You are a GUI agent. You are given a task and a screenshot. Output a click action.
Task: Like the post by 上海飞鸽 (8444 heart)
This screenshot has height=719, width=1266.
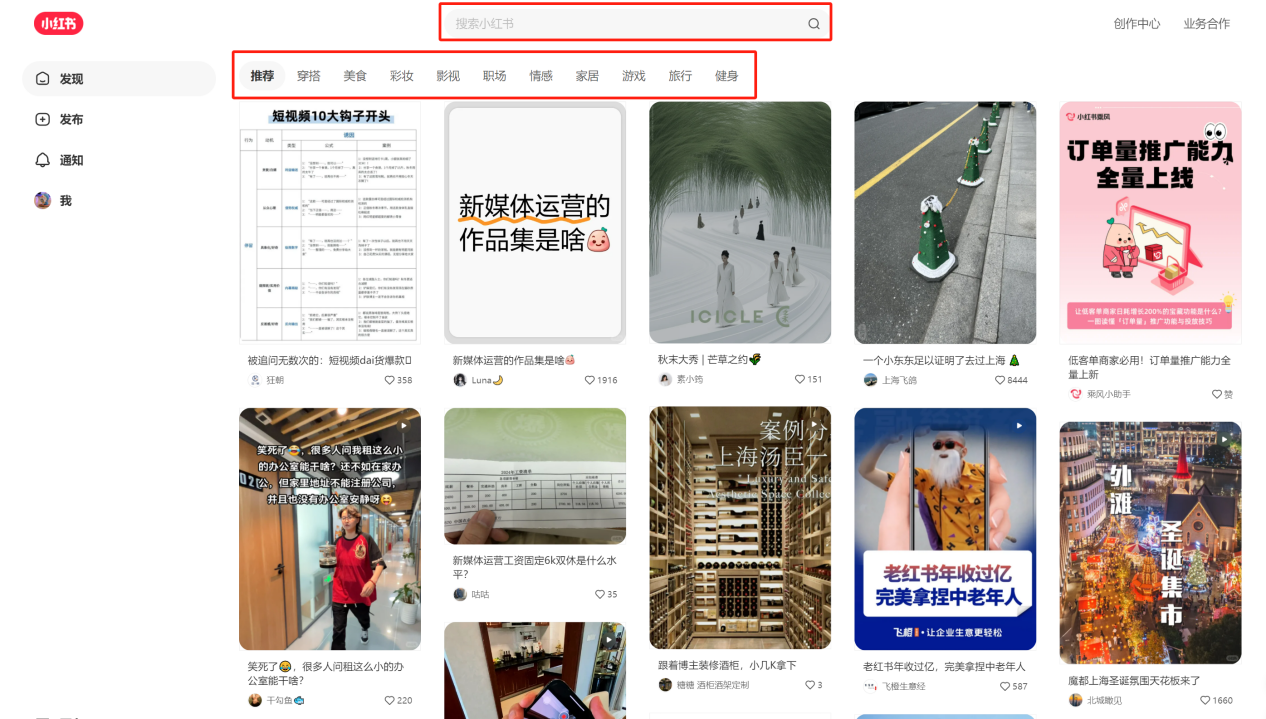coord(999,380)
